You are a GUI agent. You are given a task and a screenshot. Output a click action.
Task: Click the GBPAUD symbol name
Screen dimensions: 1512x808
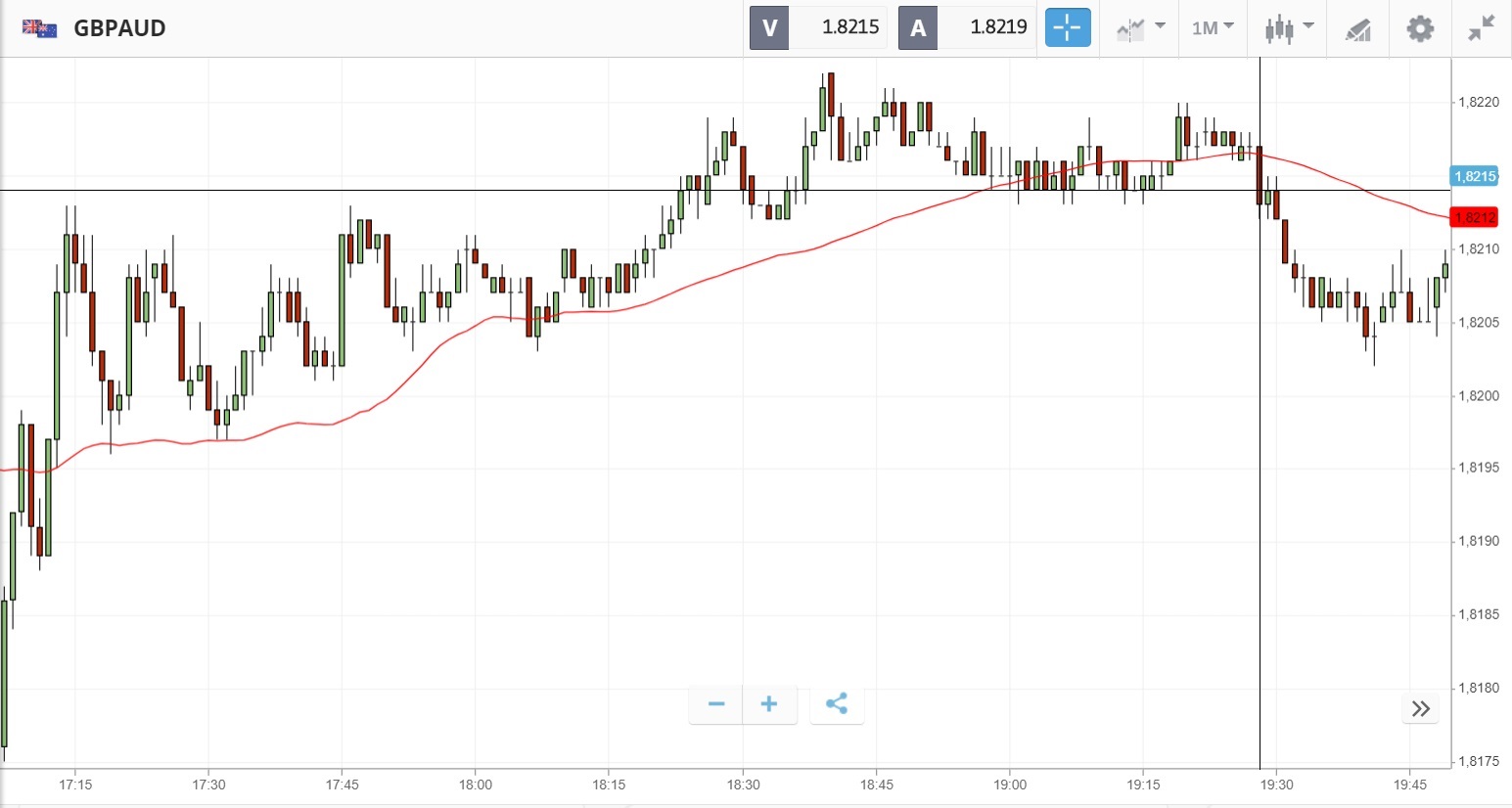(x=119, y=27)
